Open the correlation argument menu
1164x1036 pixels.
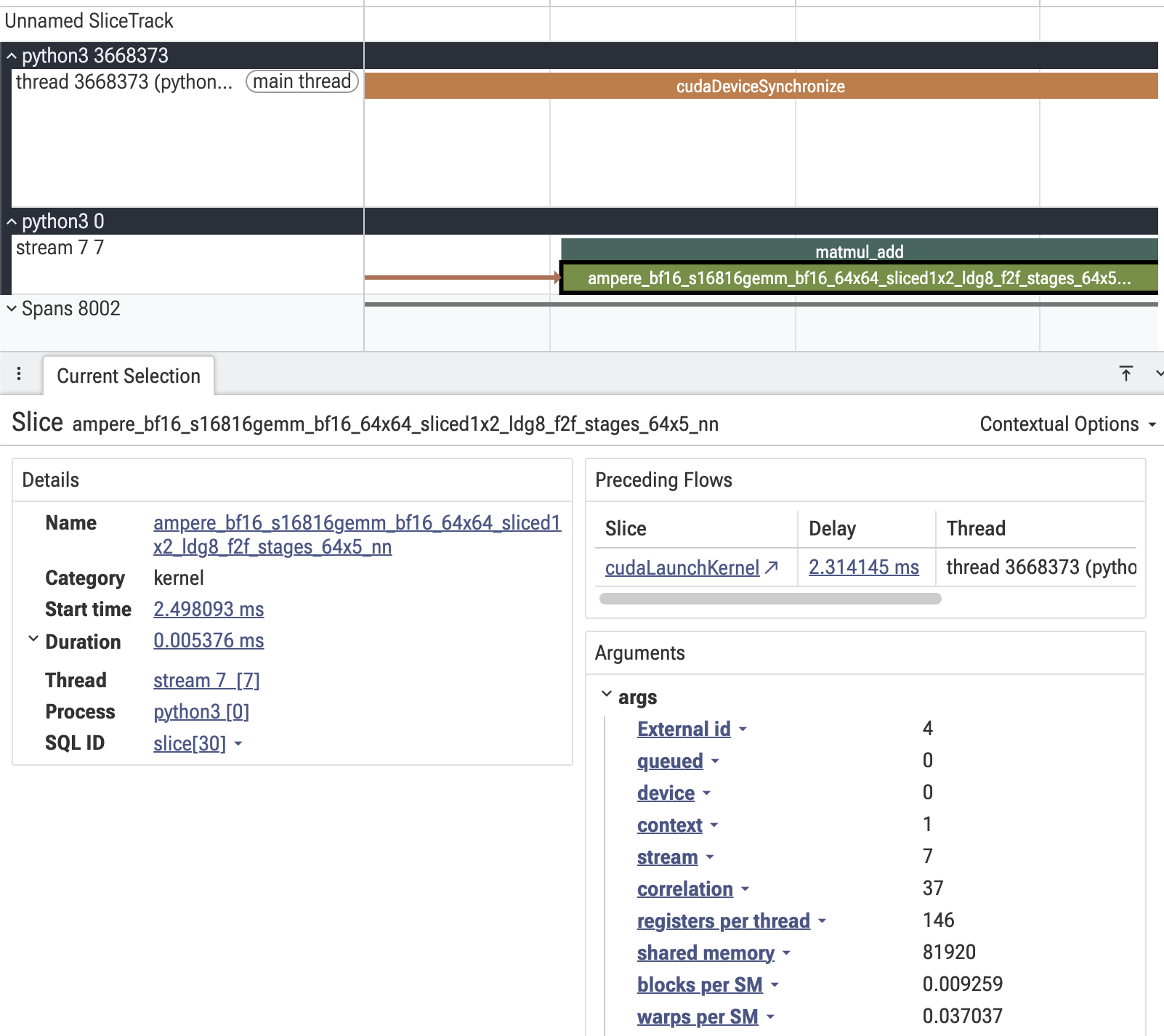coord(745,889)
